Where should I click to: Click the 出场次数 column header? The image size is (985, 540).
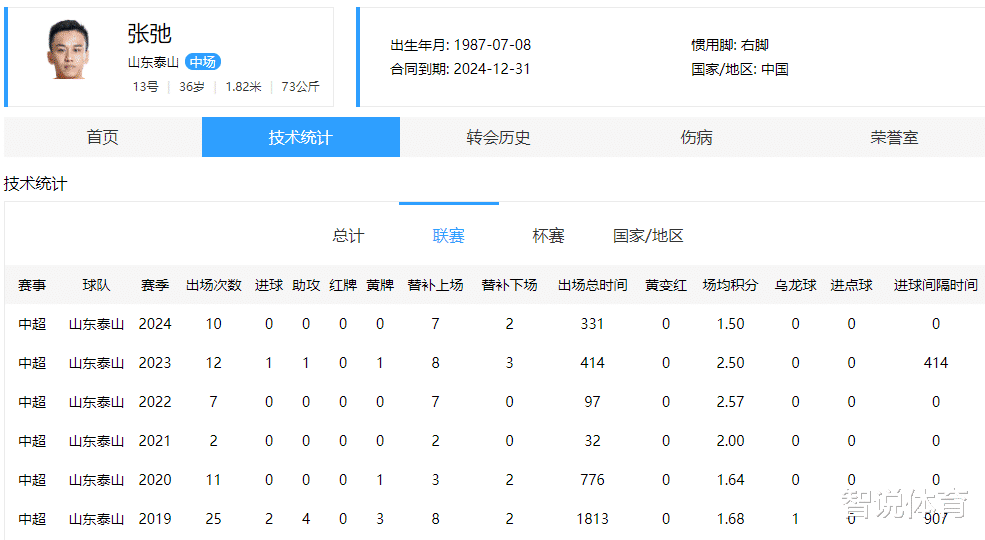coord(214,285)
